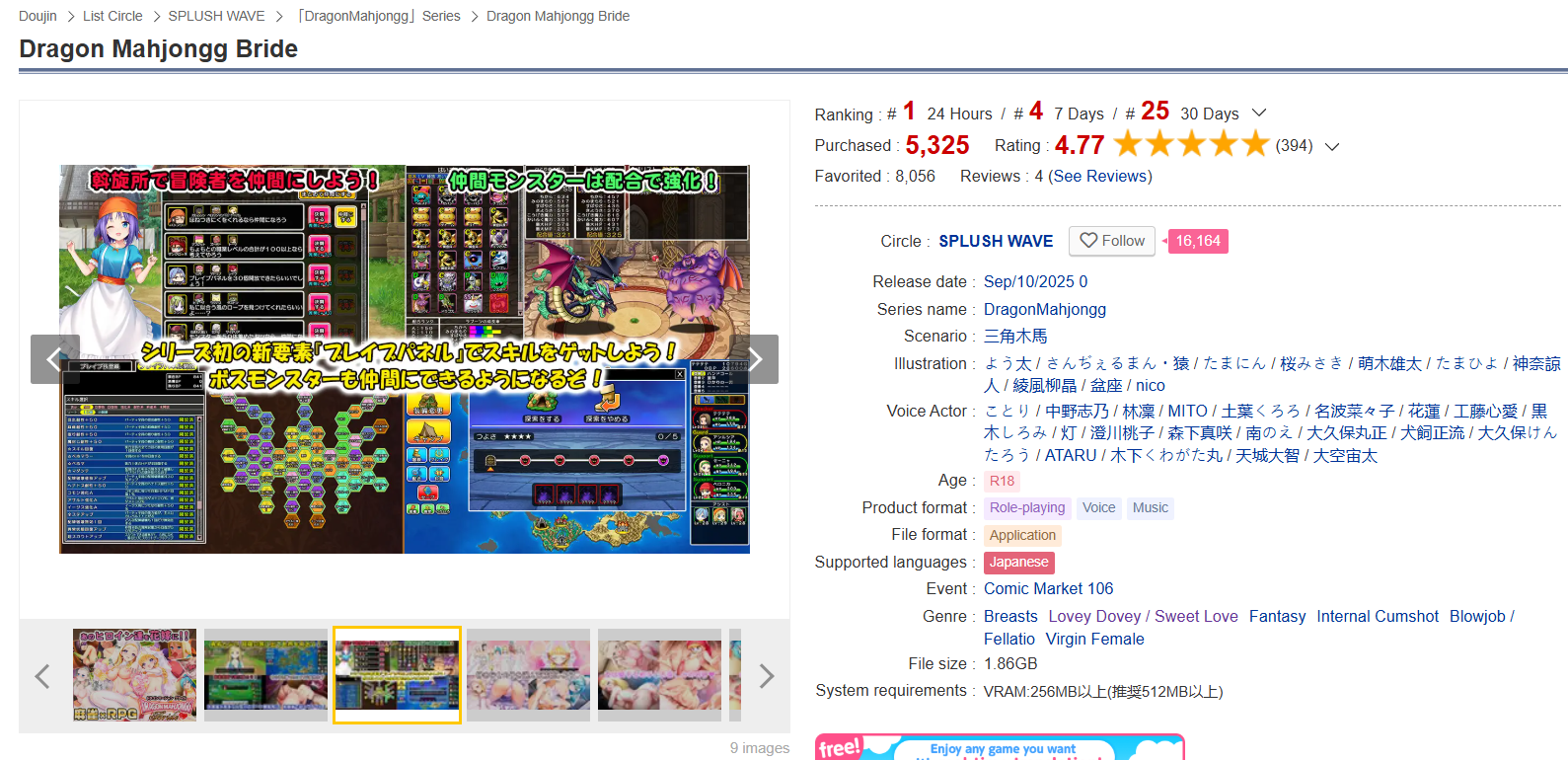Open the DragonMahjongg Series breadcrumb
Viewport: 1568px width, 760px height.
pos(379,16)
